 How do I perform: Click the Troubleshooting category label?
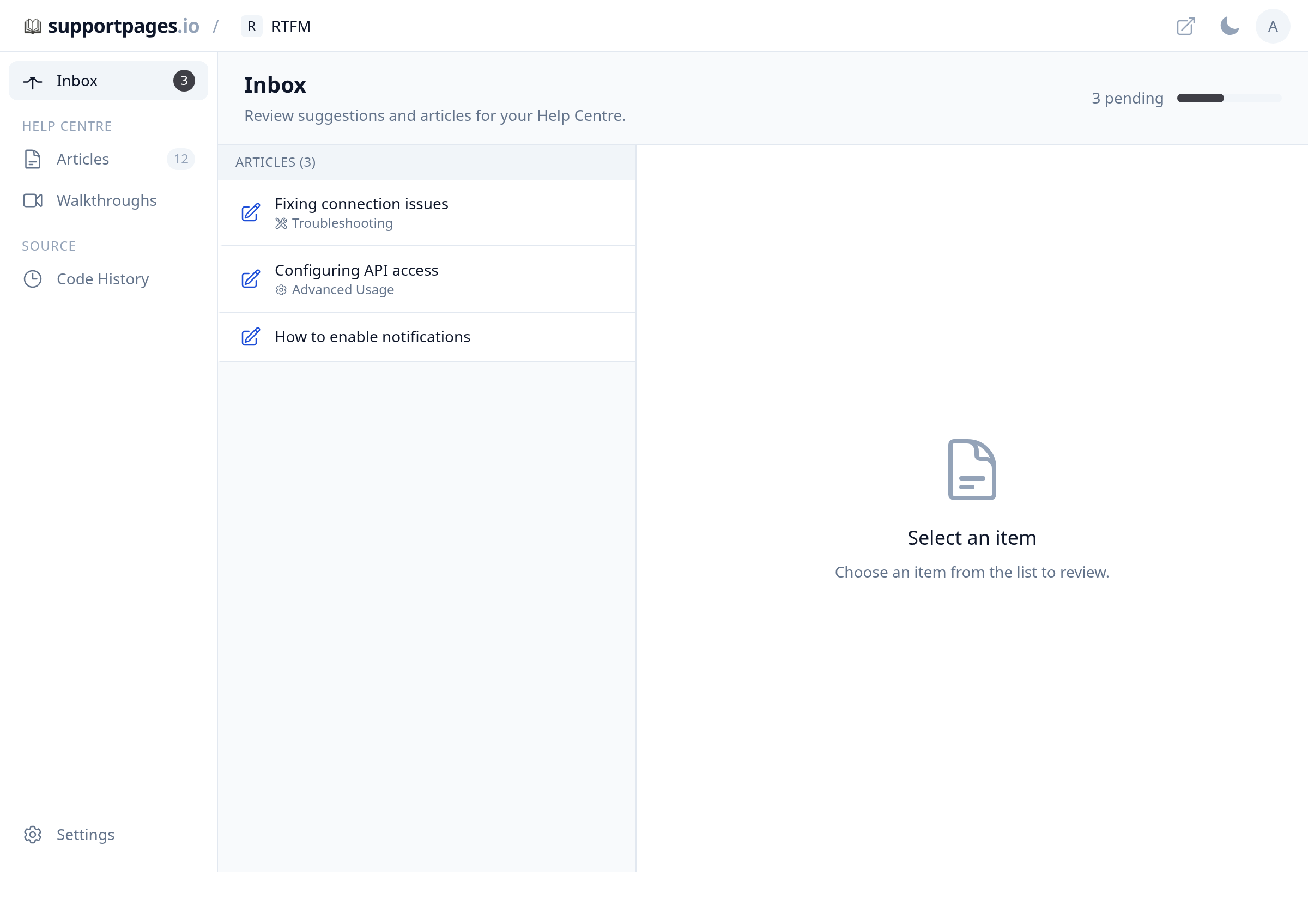tap(342, 224)
